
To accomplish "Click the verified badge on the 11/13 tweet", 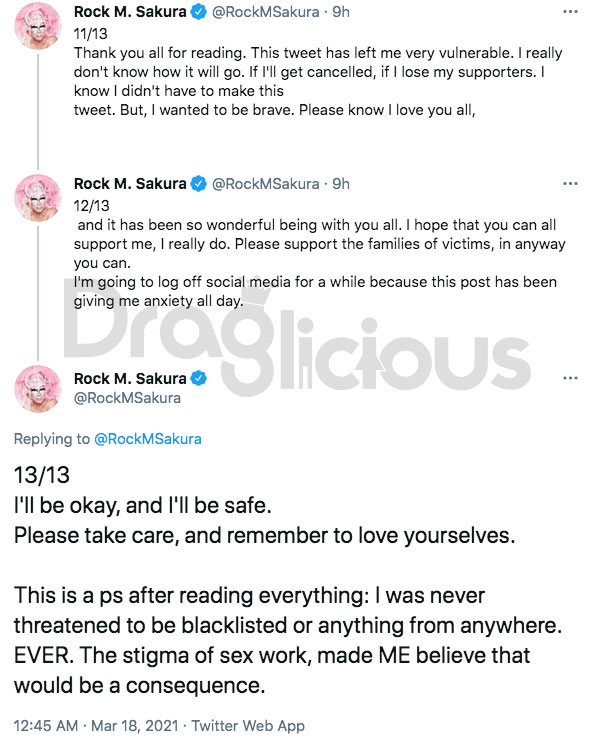I will pyautogui.click(x=198, y=12).
